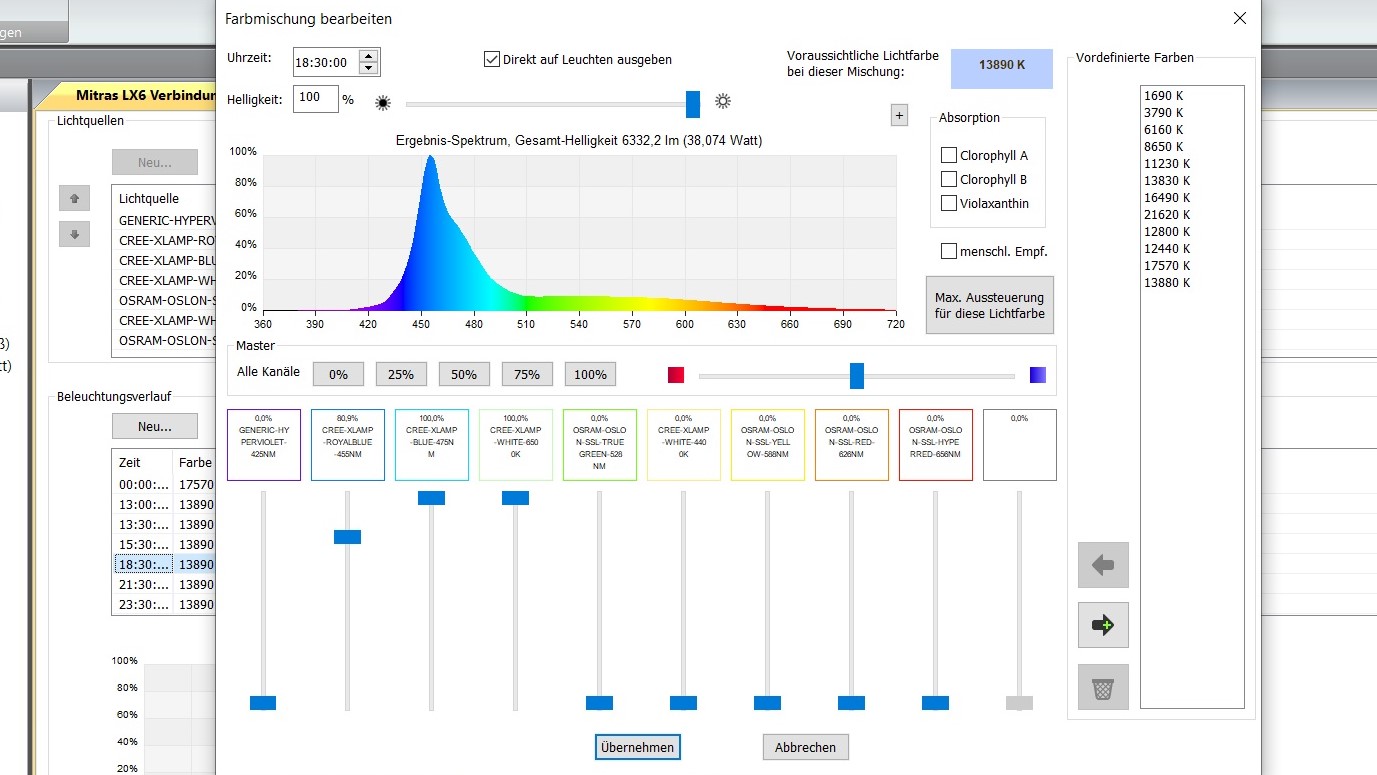The width and height of the screenshot is (1377, 775).
Task: Click the blue color square icon
Action: point(1038,375)
